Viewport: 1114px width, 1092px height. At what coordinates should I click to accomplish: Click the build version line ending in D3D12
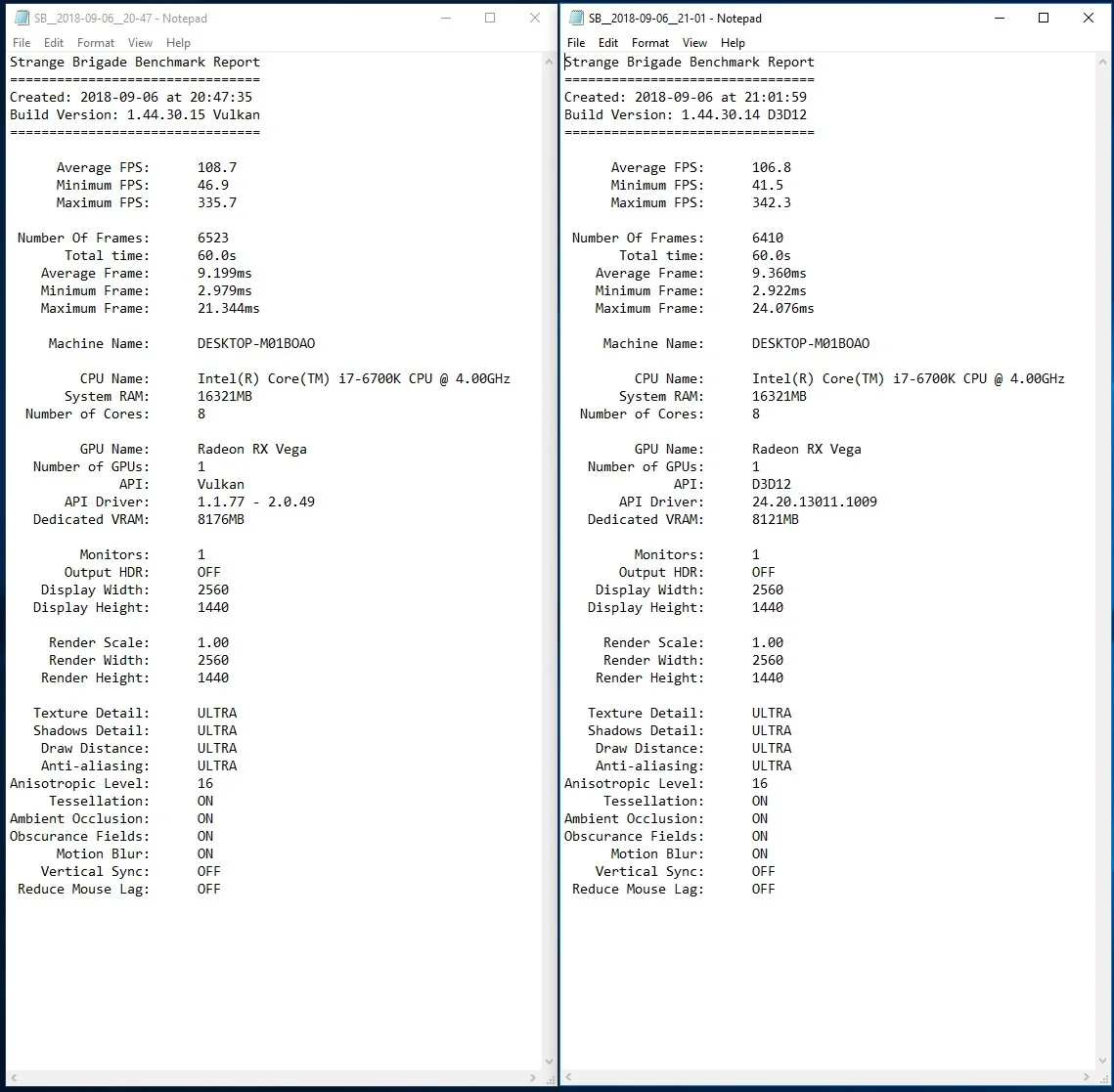click(x=686, y=115)
